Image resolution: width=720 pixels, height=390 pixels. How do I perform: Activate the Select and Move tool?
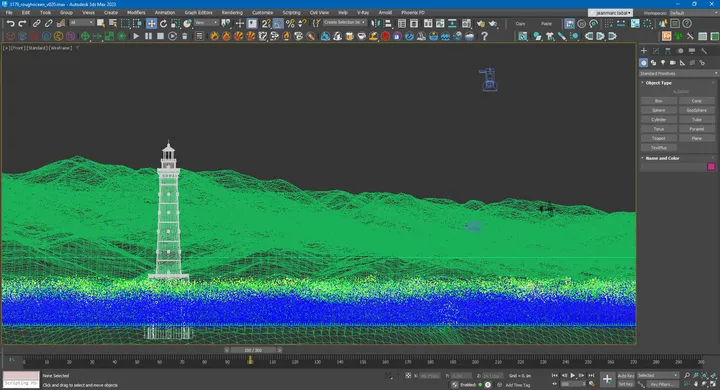pos(151,23)
